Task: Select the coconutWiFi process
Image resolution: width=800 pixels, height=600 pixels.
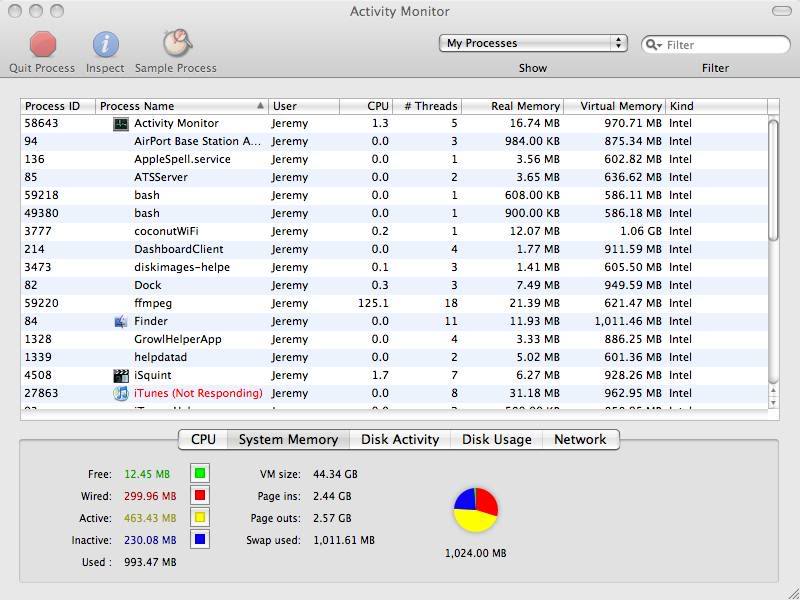Action: point(394,232)
